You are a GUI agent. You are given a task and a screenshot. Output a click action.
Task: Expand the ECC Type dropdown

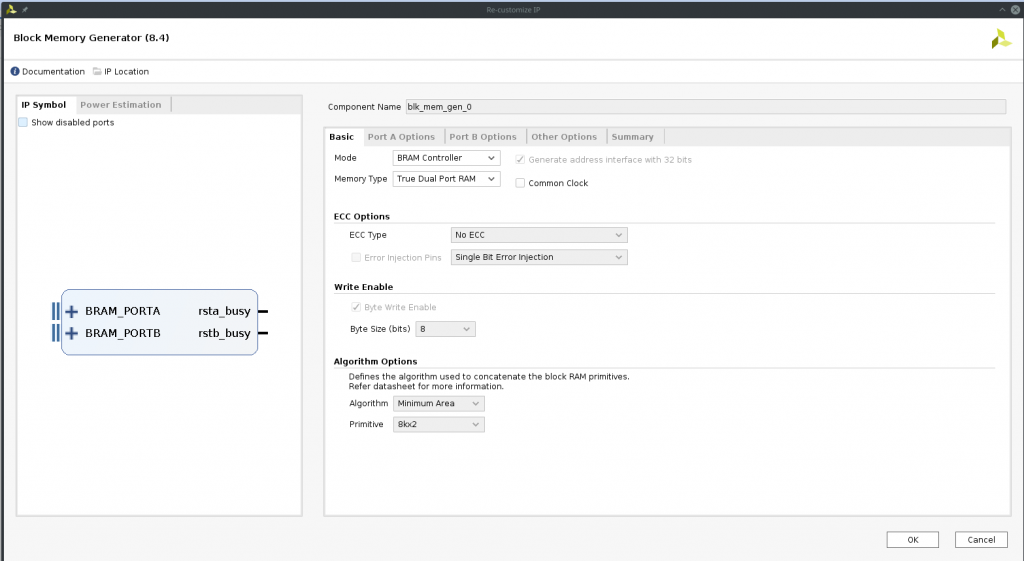click(x=539, y=235)
